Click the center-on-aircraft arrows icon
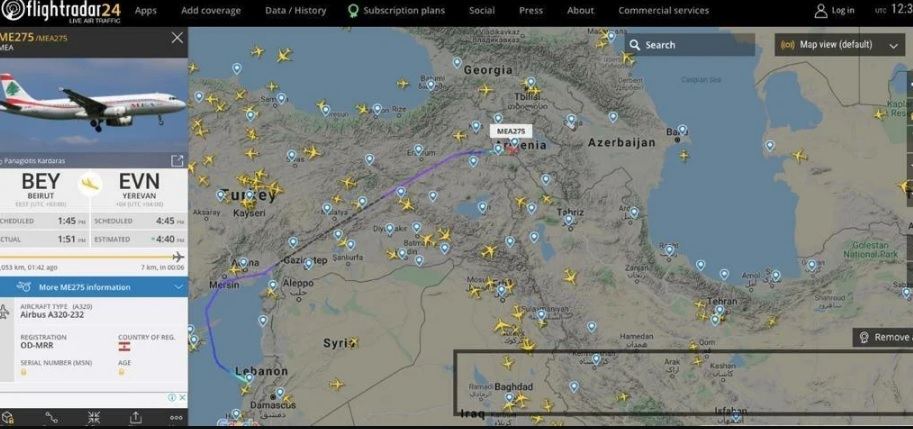Screen dimensions: 913x429 pyautogui.click(x=94, y=417)
